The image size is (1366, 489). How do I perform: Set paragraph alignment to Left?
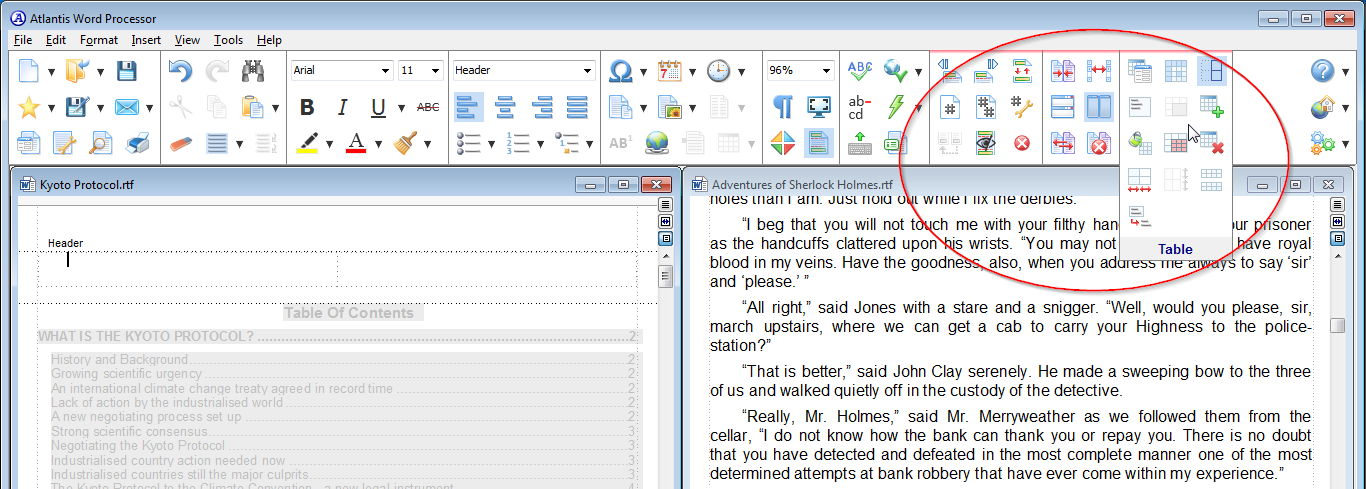tap(468, 107)
